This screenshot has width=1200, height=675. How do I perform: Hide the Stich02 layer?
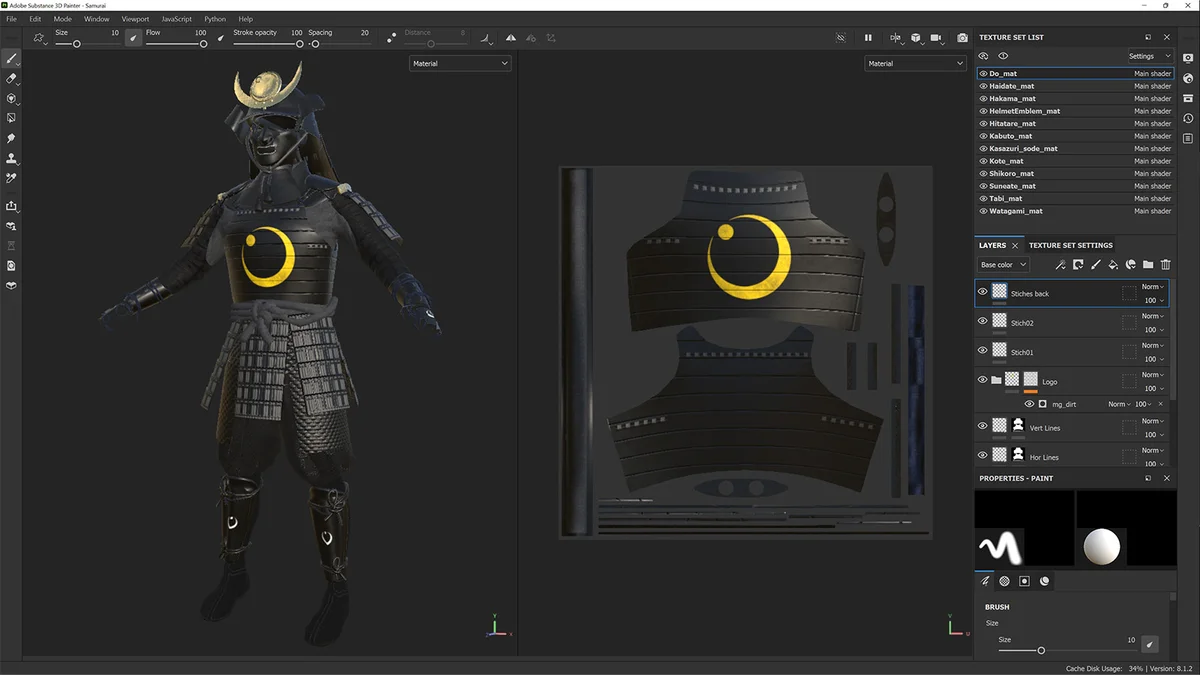click(x=982, y=322)
